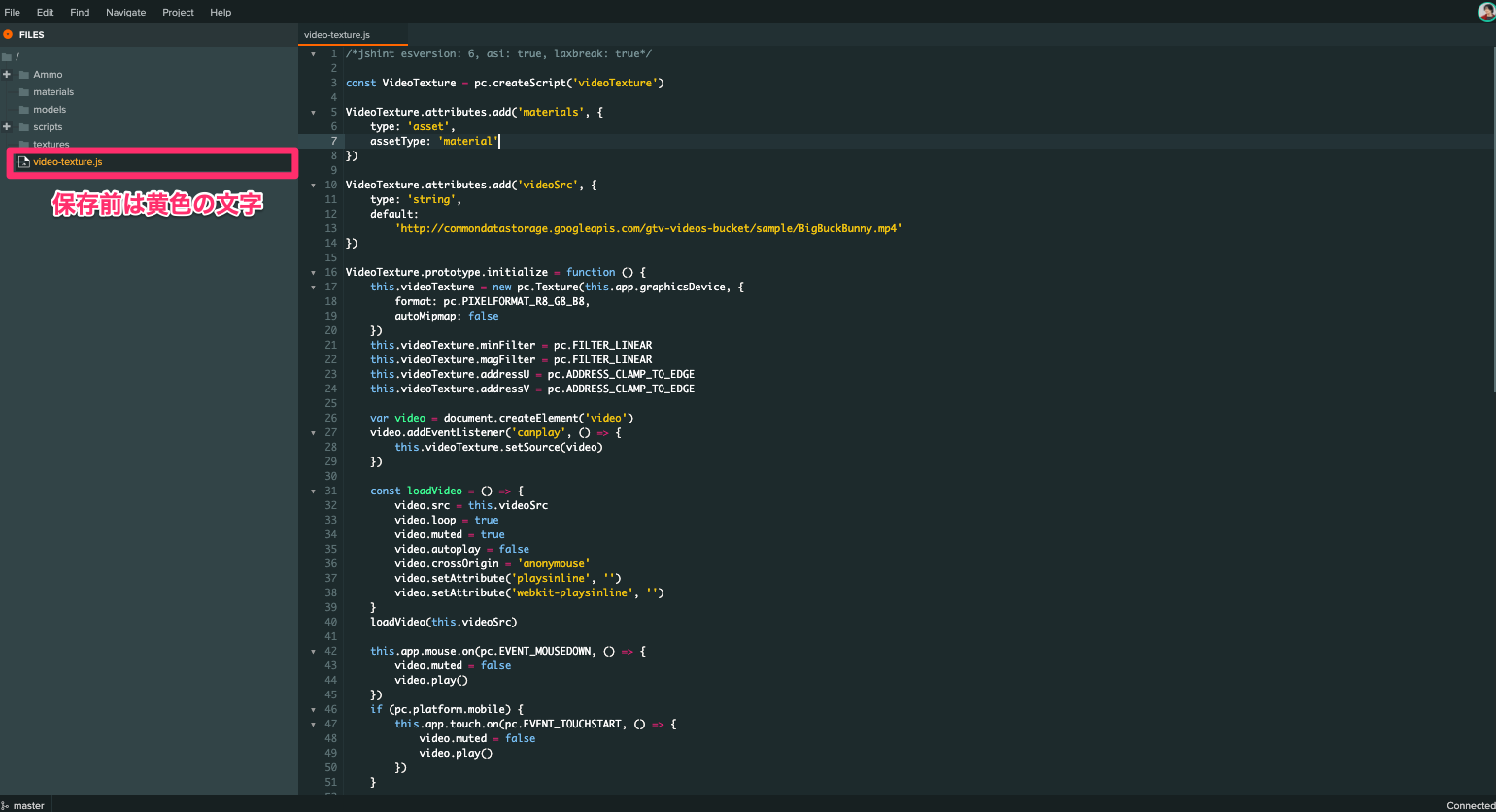The width and height of the screenshot is (1496, 812).
Task: Open video-texture.js in the file tree
Action: point(68,162)
